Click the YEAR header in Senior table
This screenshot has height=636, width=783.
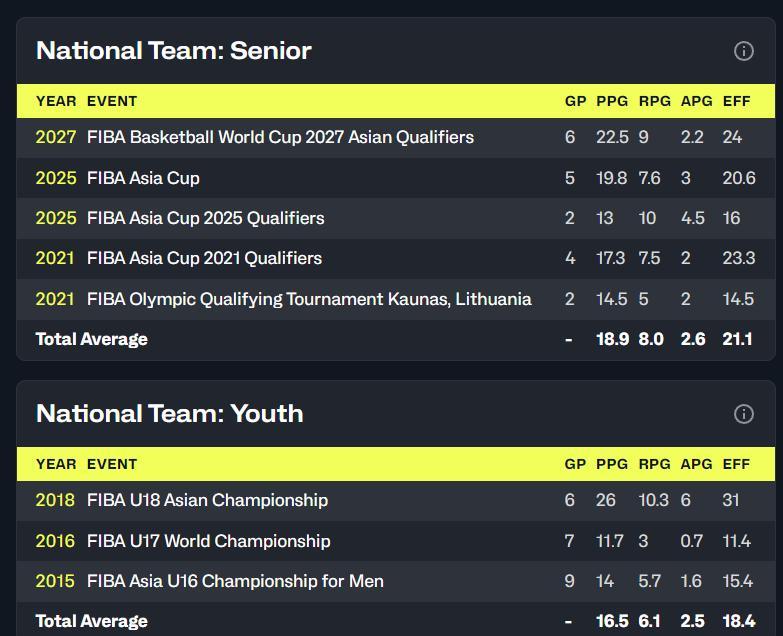coord(56,101)
